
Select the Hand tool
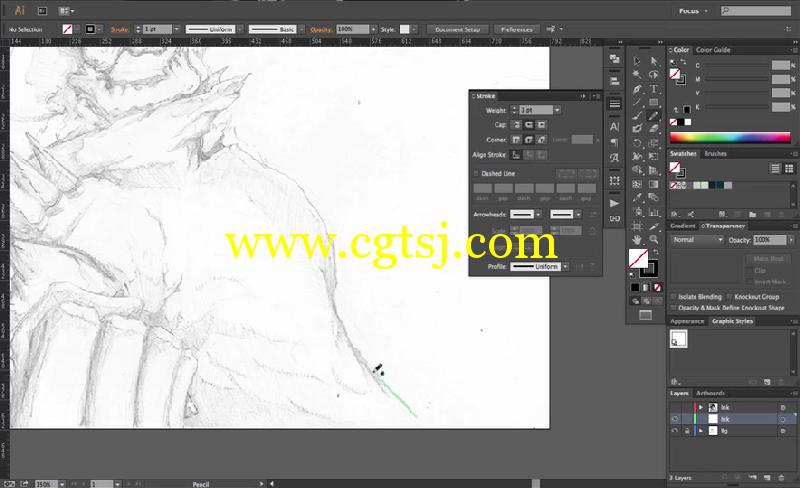click(637, 239)
